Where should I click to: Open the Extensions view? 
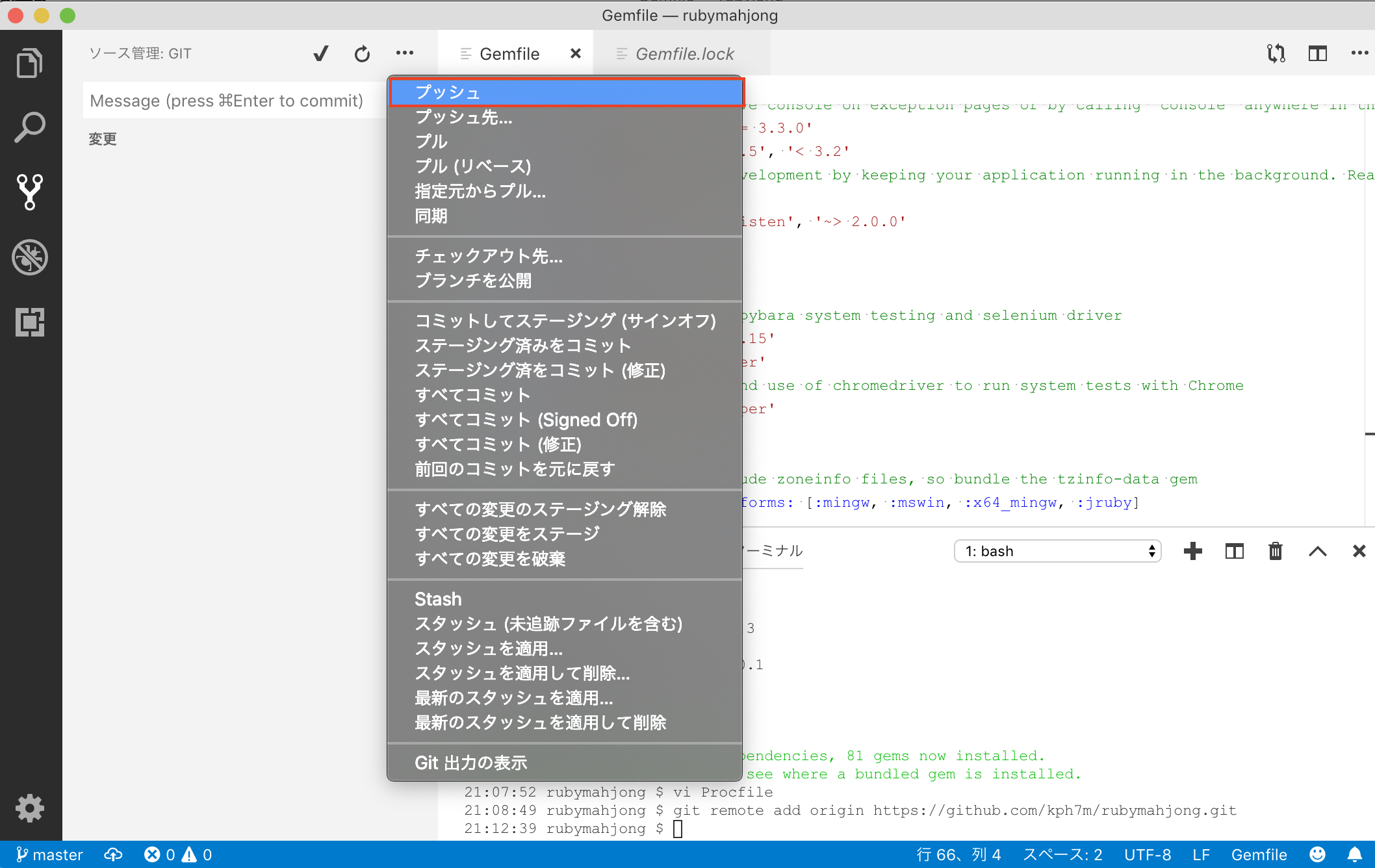click(x=30, y=323)
